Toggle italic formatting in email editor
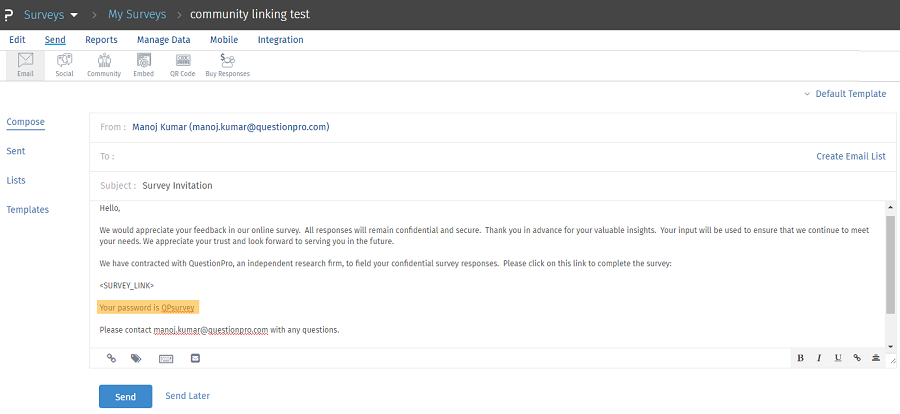Screen dimensions: 900x414 point(819,358)
